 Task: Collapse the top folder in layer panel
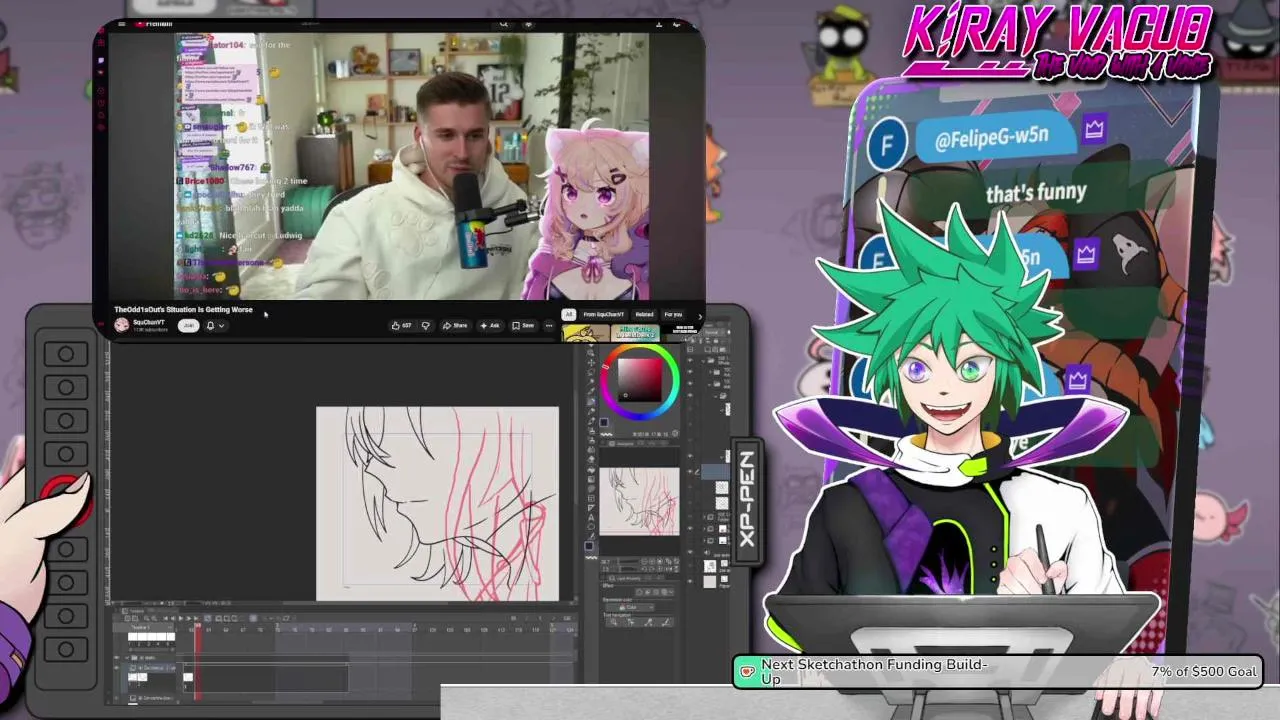point(704,360)
